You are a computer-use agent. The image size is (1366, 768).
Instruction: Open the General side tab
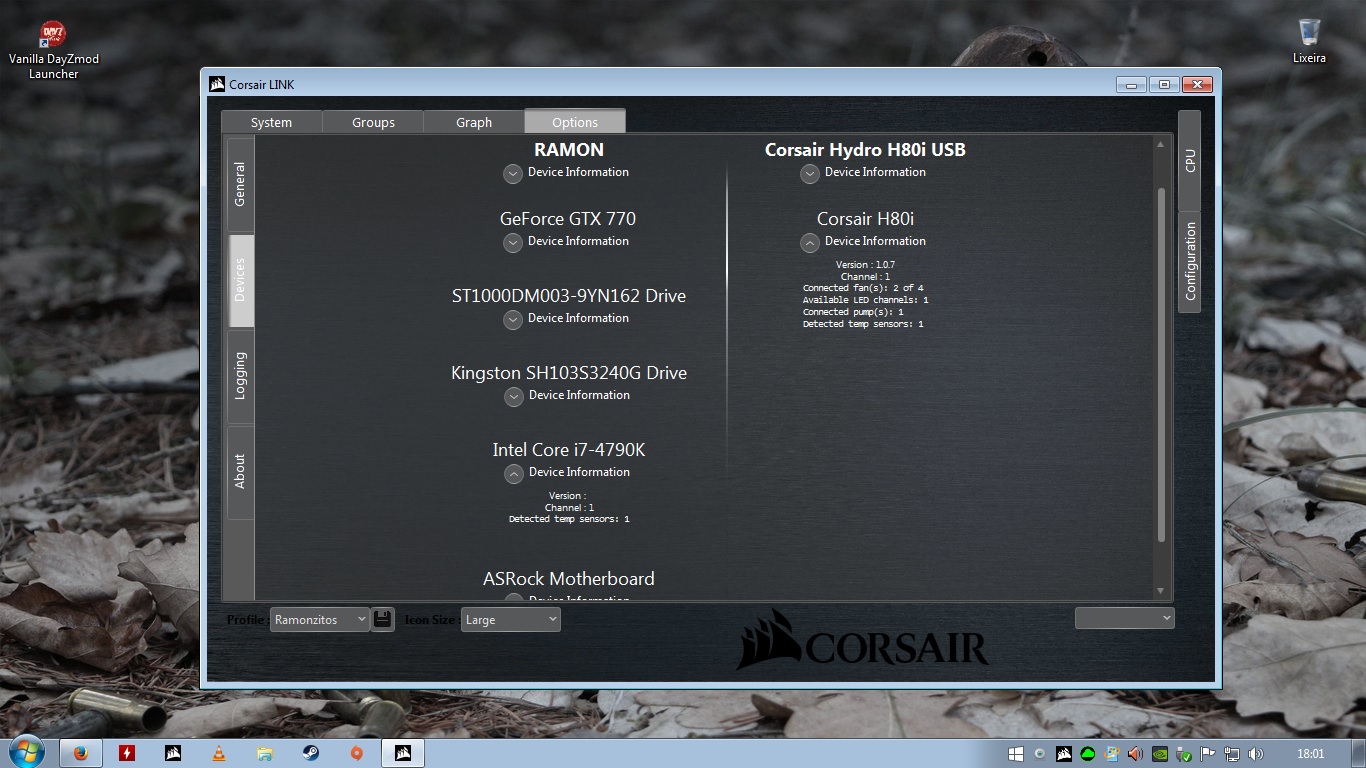[x=240, y=184]
